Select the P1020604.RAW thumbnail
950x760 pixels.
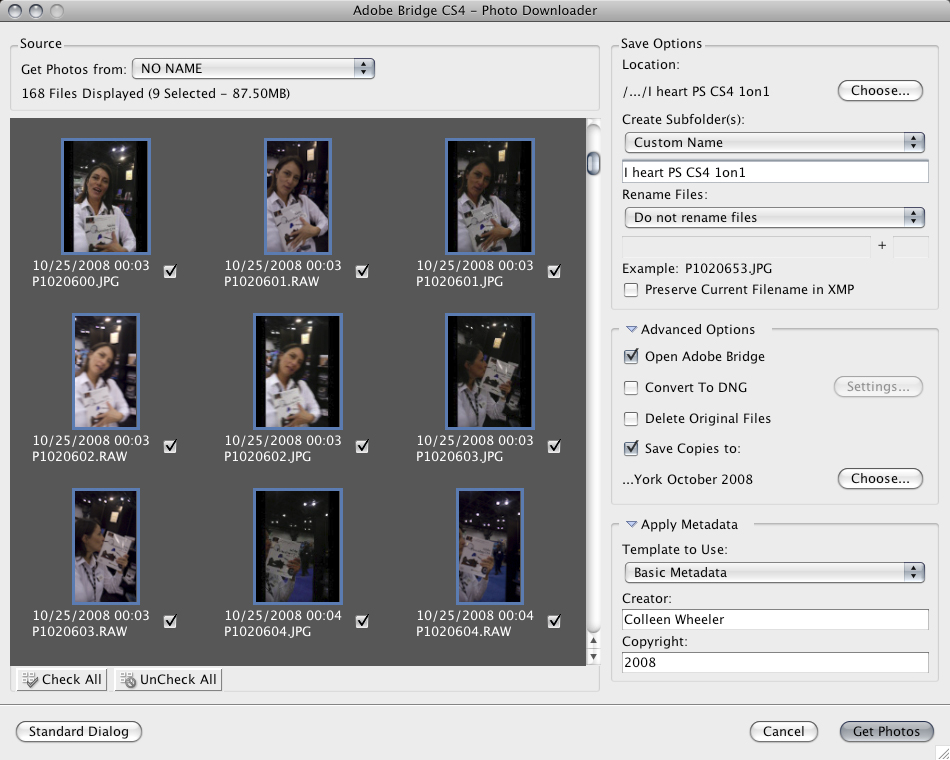(x=490, y=547)
